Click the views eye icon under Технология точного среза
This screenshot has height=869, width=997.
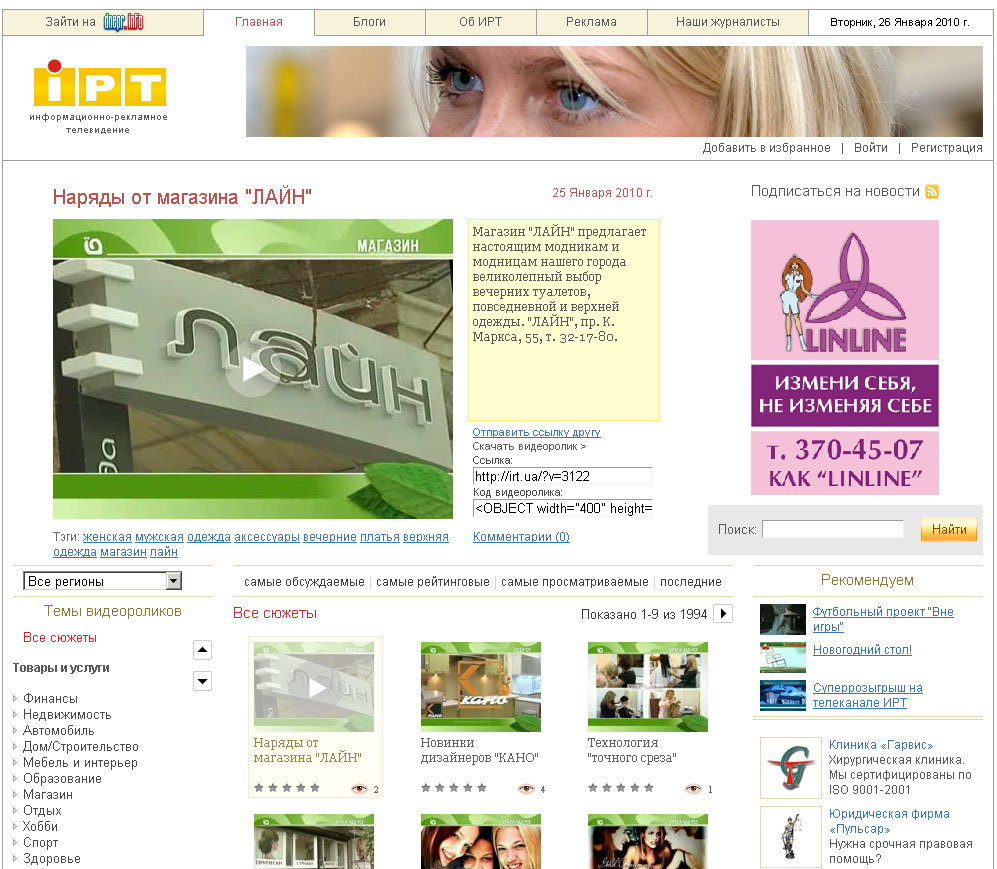pyautogui.click(x=693, y=788)
